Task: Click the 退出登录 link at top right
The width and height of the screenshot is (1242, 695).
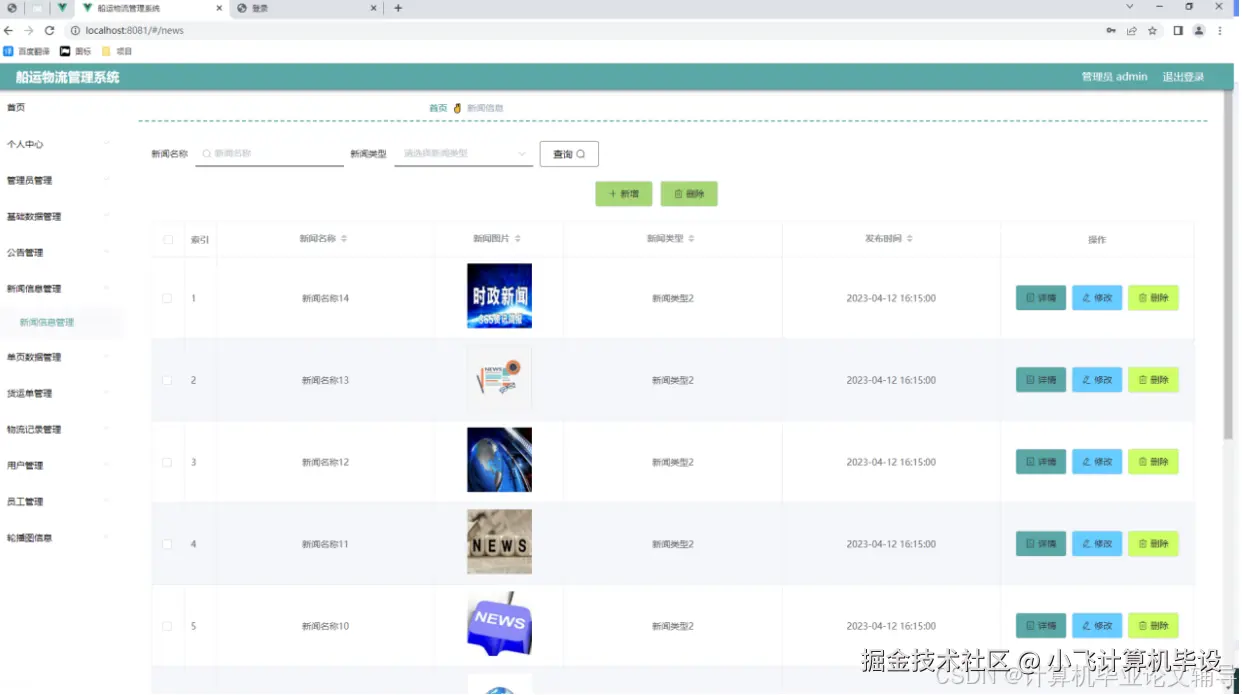Action: coord(1182,76)
